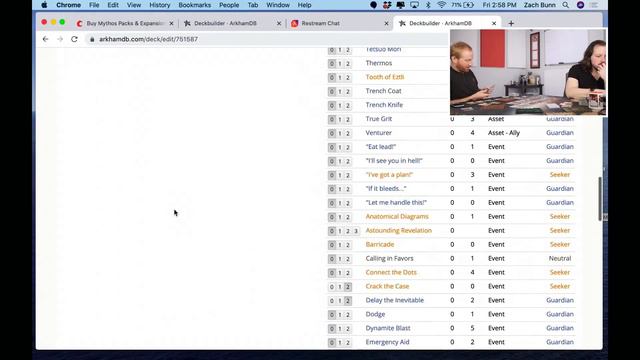
Task: Open the True Grit card link
Action: click(379, 119)
